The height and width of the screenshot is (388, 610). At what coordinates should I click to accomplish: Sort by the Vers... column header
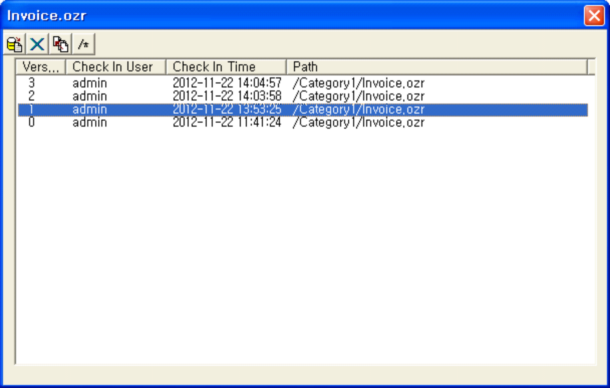[x=41, y=67]
